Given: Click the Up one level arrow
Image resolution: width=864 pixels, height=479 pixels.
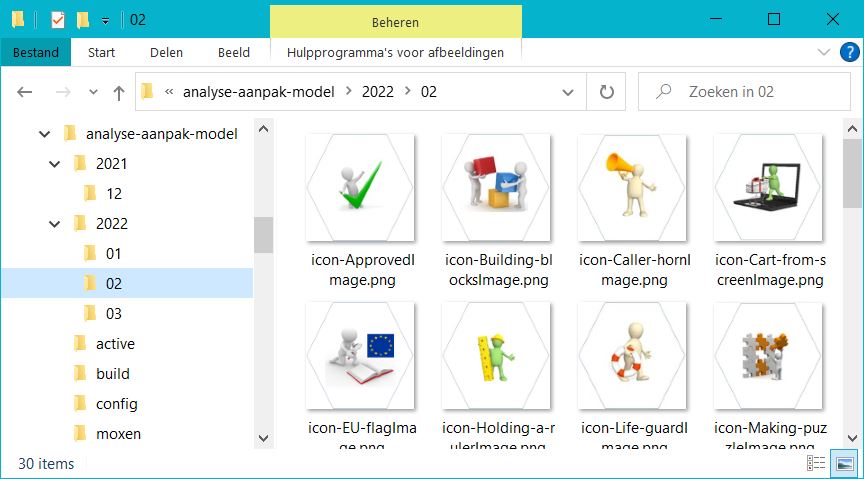Looking at the screenshot, I should pyautogui.click(x=119, y=92).
